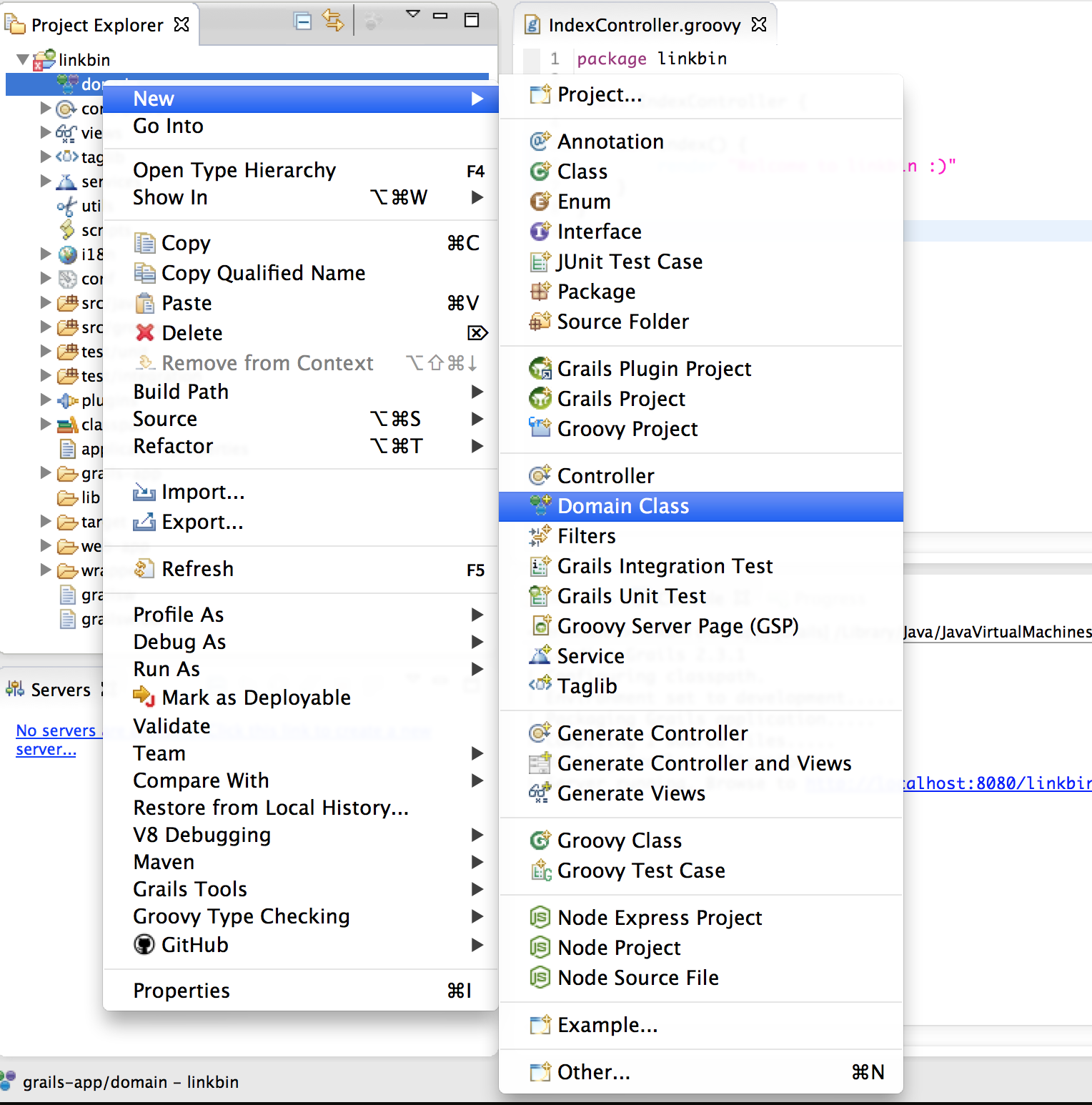Click the red Delete icon in context menu
Screen dimensions: 1092x1105
point(144,332)
